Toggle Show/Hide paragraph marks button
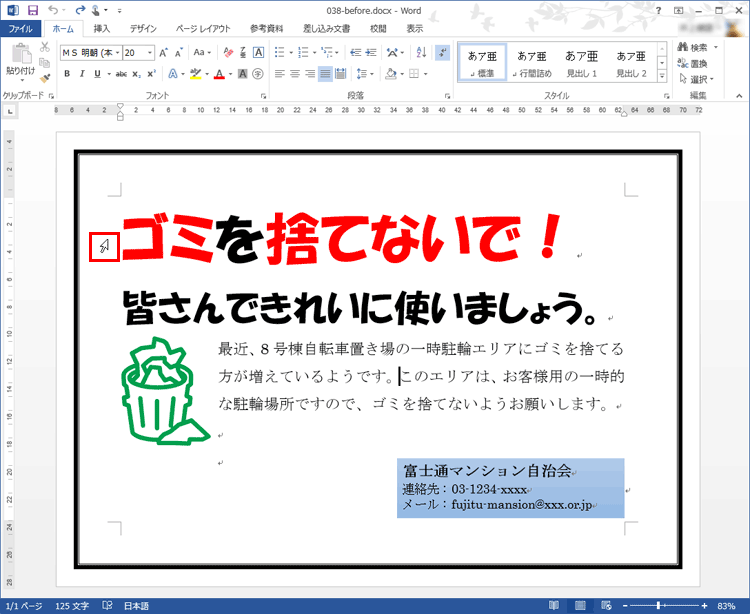 (x=442, y=53)
